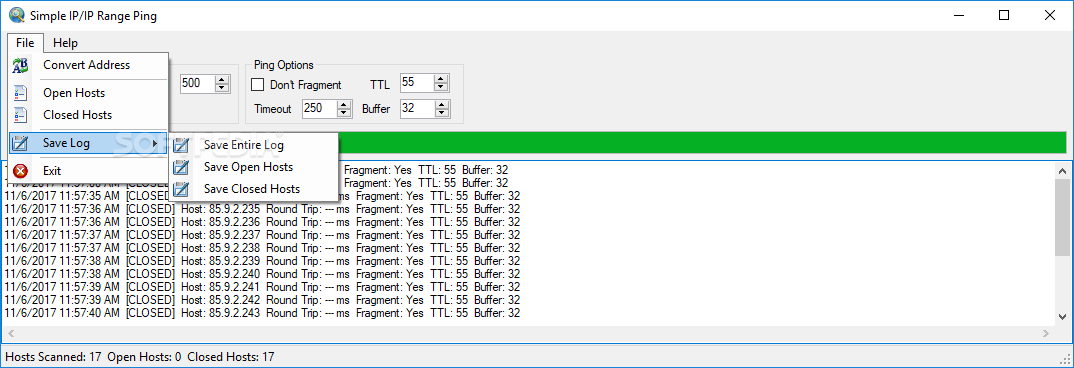The width and height of the screenshot is (1074, 368).
Task: Increase the Timeout value with up arrow
Action: (344, 105)
